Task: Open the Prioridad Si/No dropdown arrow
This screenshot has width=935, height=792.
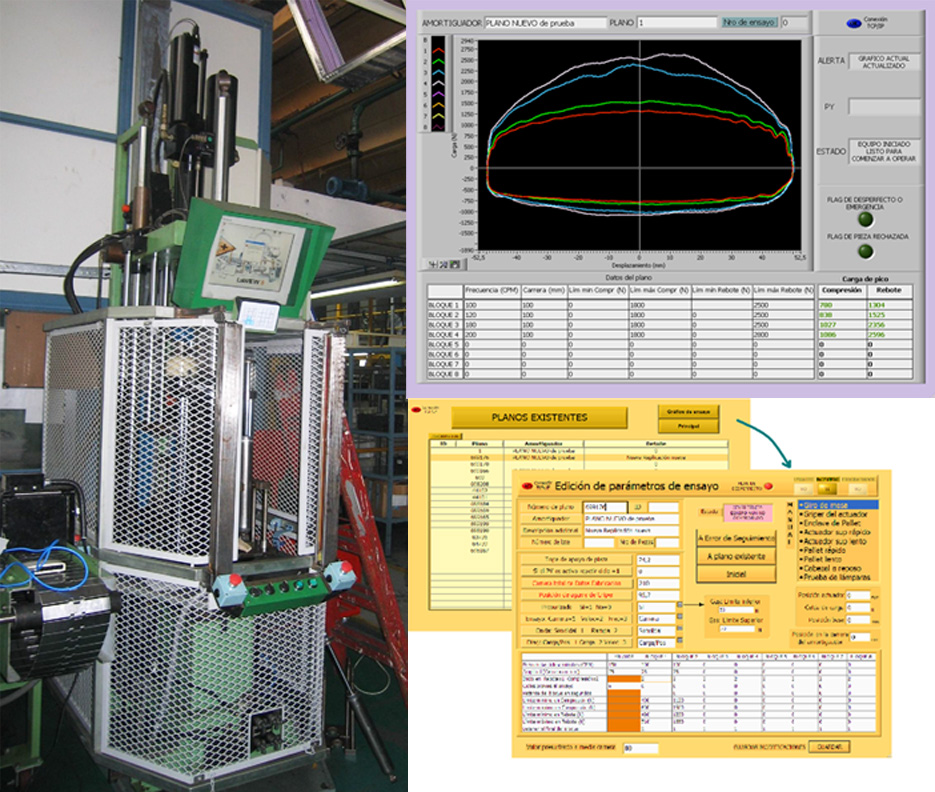Action: (679, 606)
